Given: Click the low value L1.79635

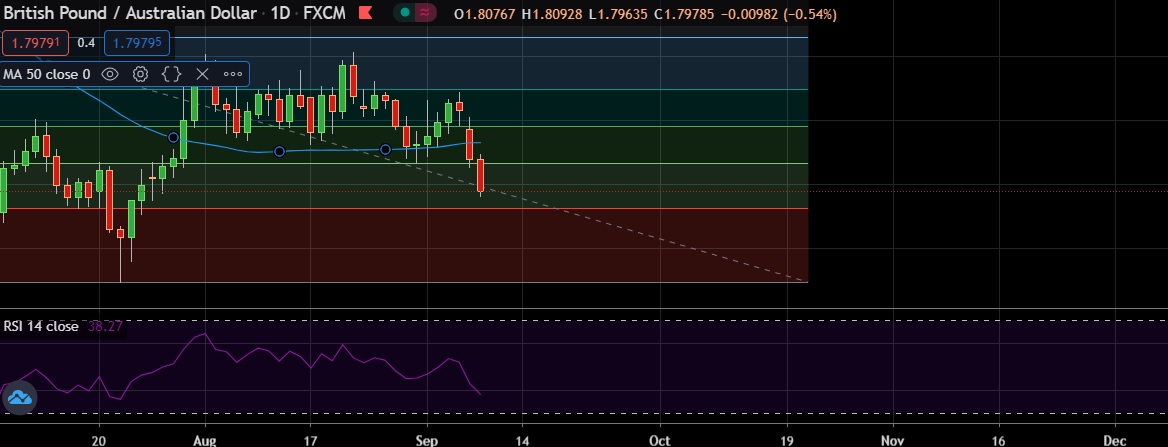Looking at the screenshot, I should [x=618, y=14].
